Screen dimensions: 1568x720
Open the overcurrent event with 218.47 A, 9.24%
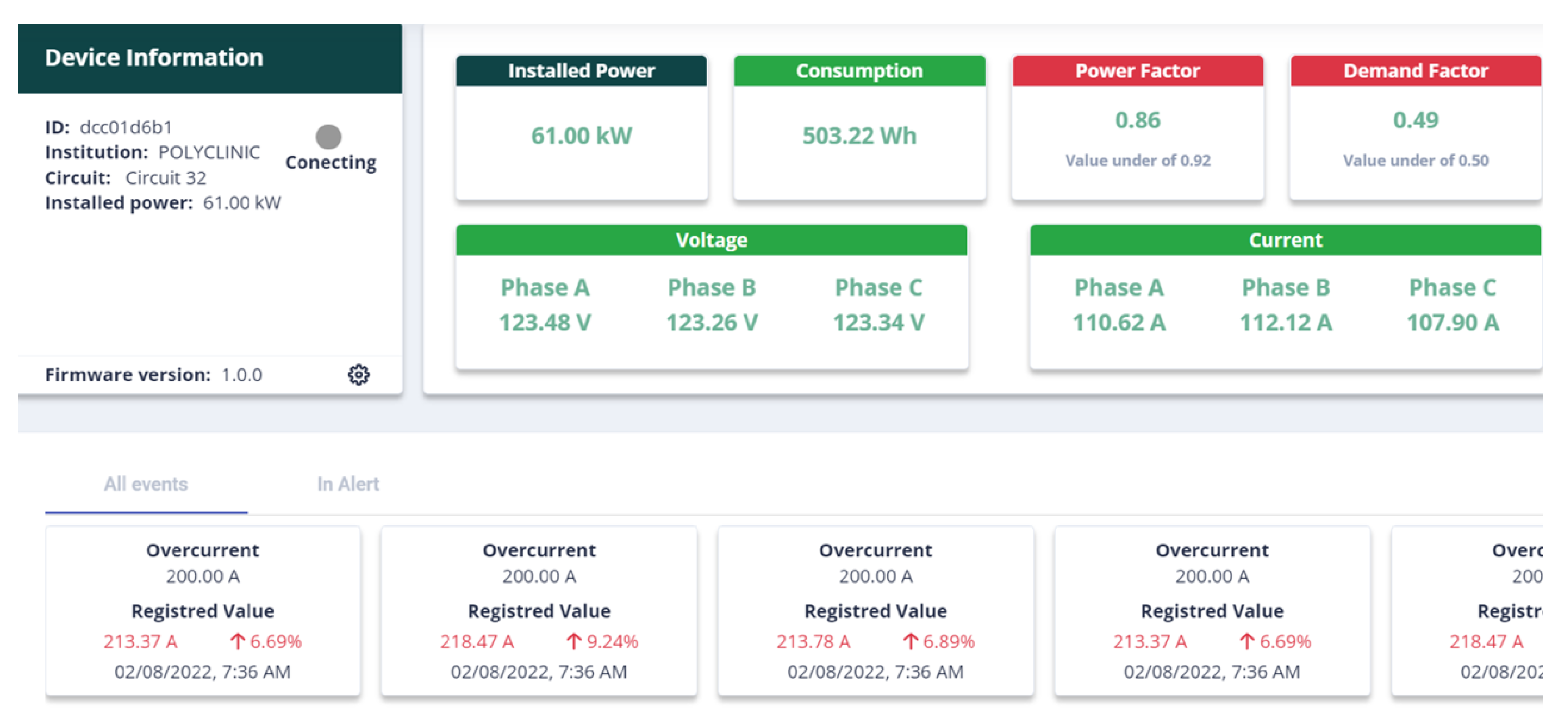pos(539,610)
